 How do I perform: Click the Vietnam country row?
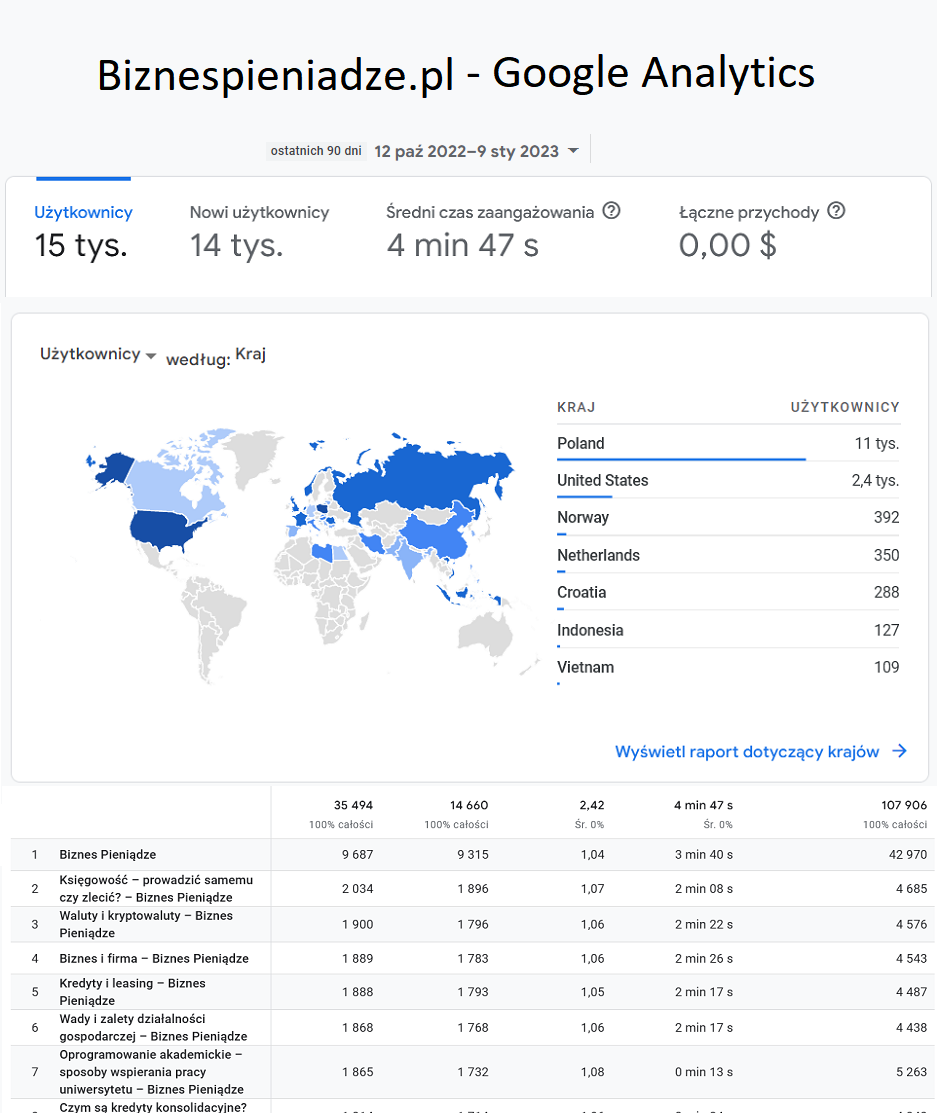click(728, 667)
